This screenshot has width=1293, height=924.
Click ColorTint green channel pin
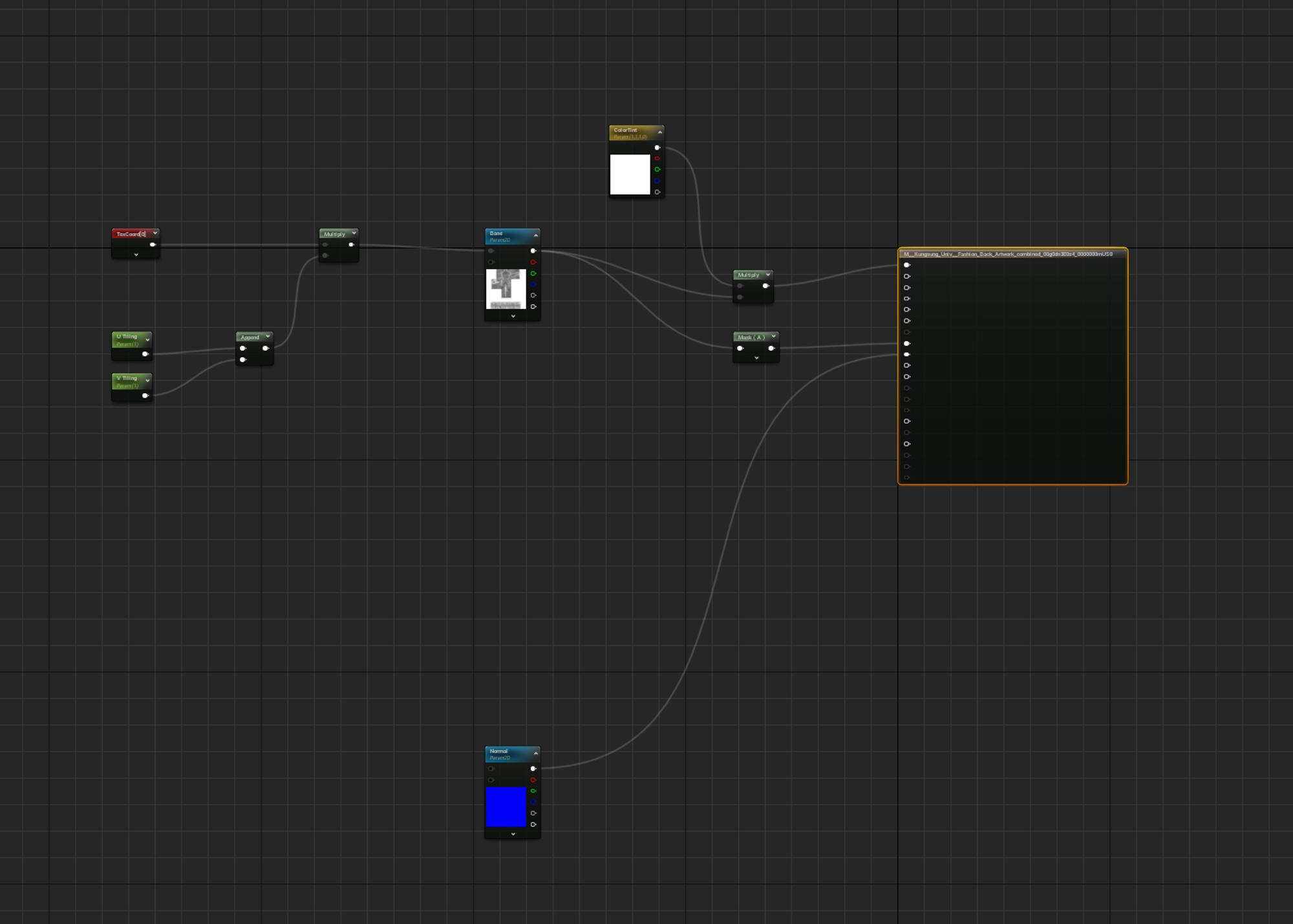click(x=657, y=169)
